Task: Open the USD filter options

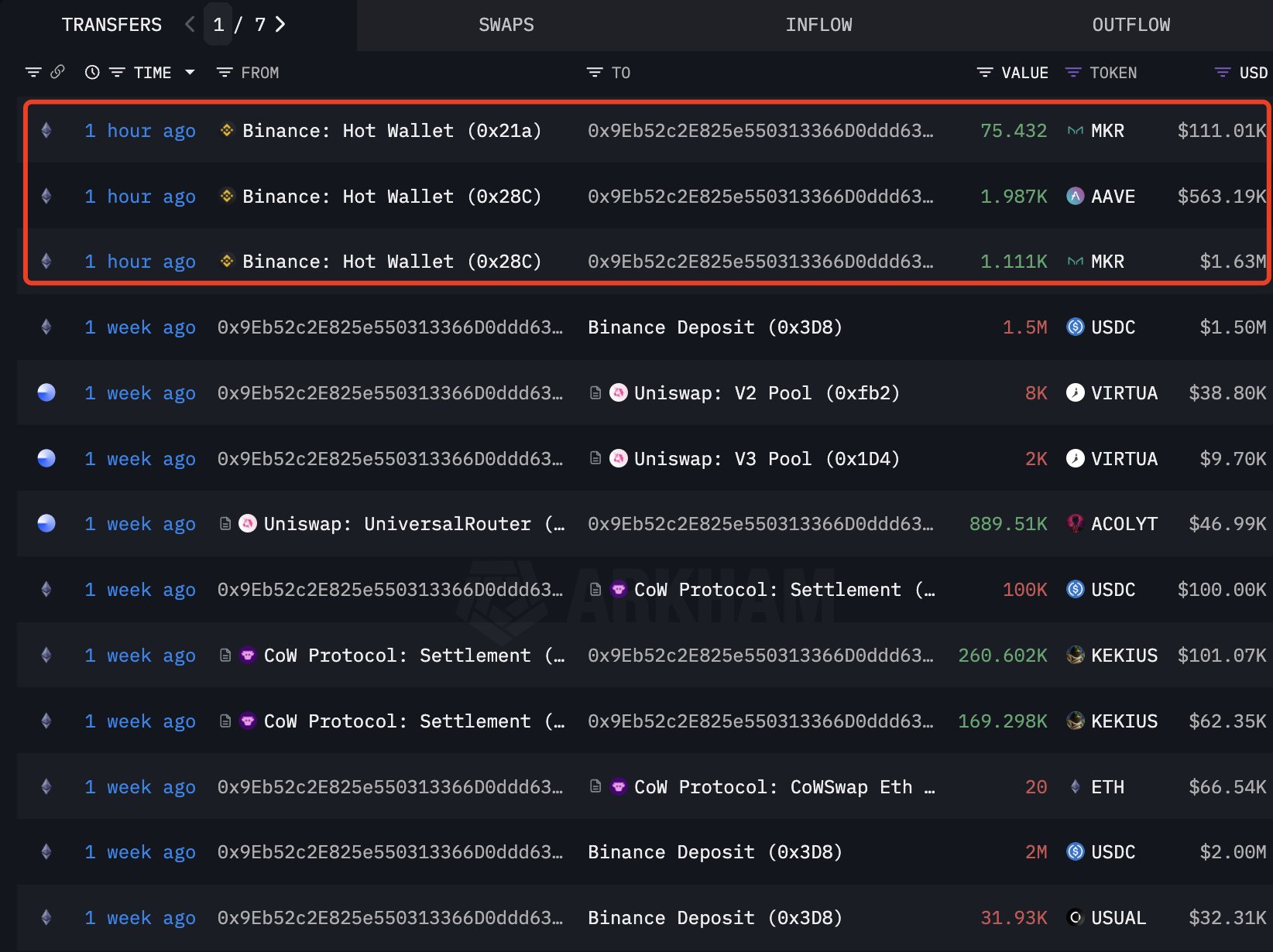Action: click(x=1223, y=72)
